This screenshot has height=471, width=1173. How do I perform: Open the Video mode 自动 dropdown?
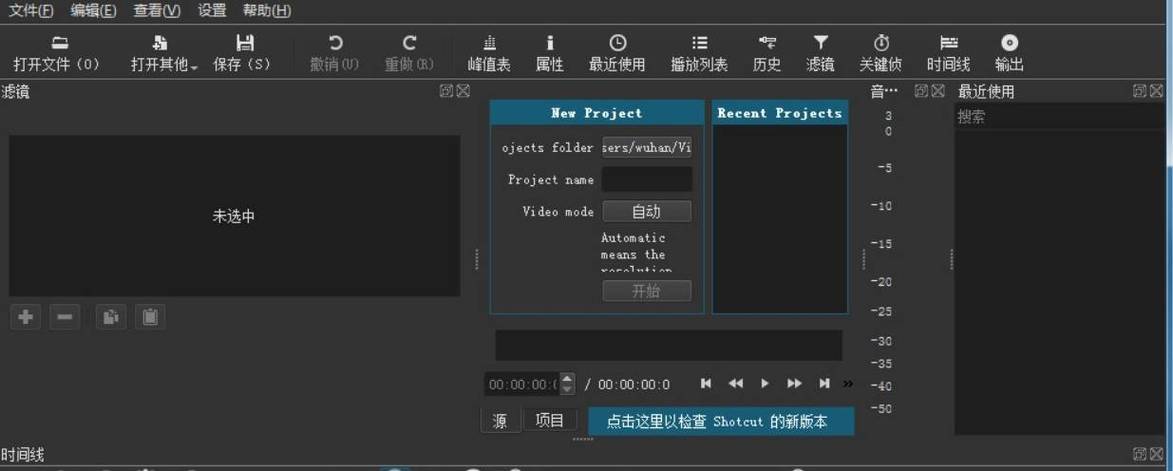647,212
